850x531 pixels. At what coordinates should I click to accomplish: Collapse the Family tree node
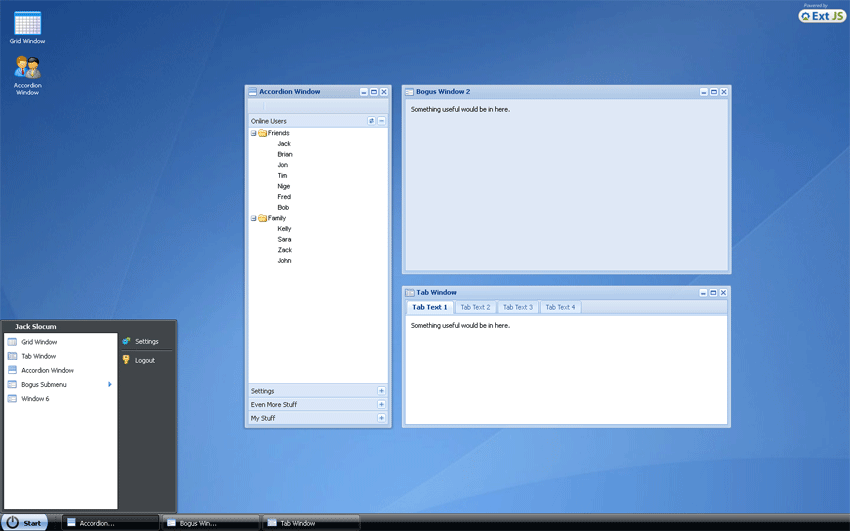[253, 218]
